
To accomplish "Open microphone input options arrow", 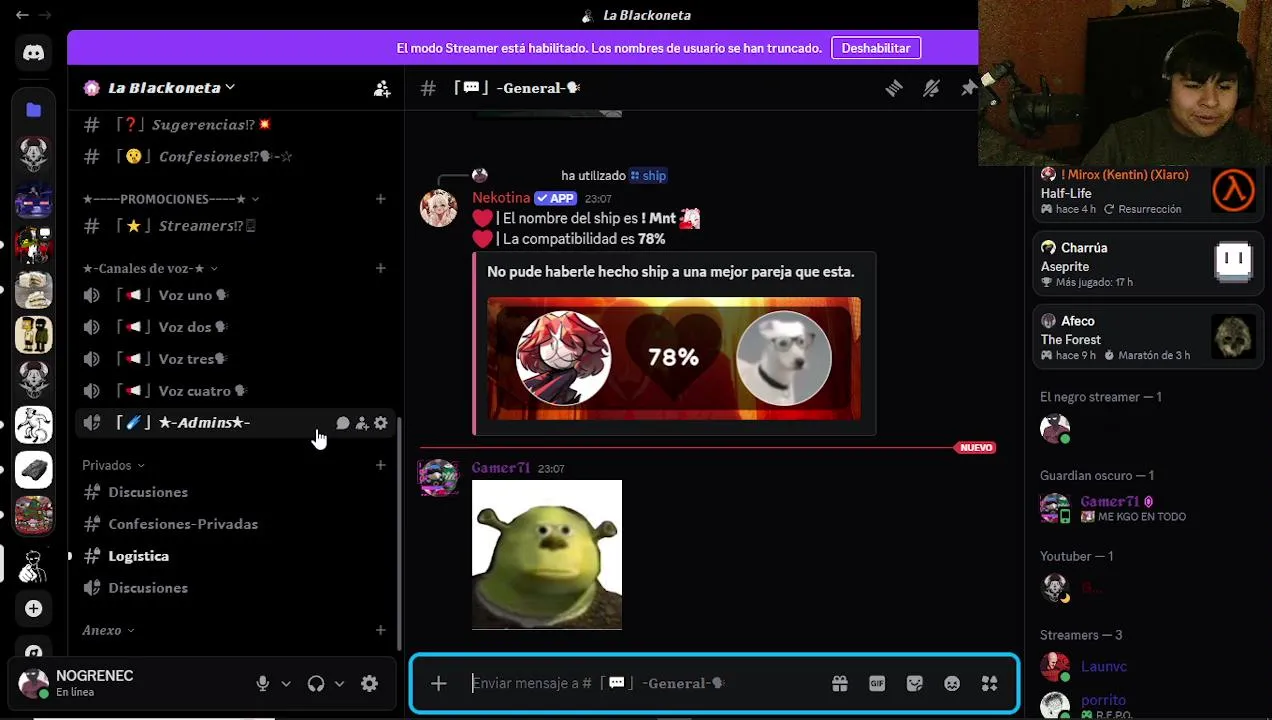I will pyautogui.click(x=286, y=684).
